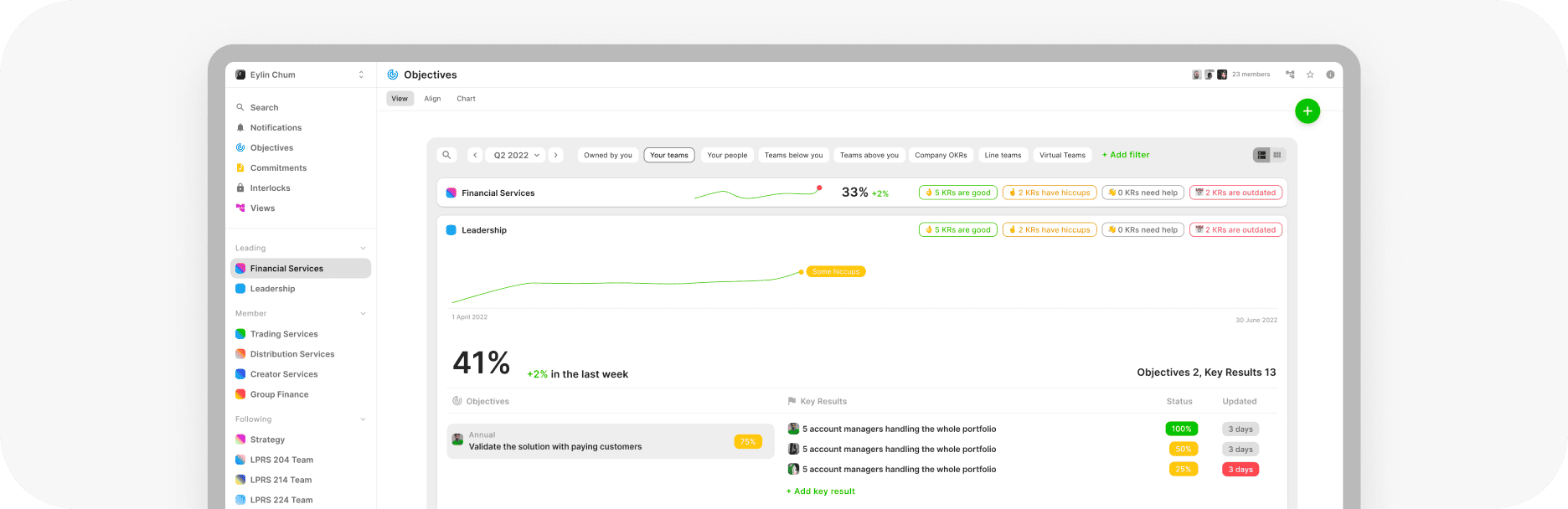Switch to the Align tab
The width and height of the screenshot is (1568, 509).
click(432, 99)
